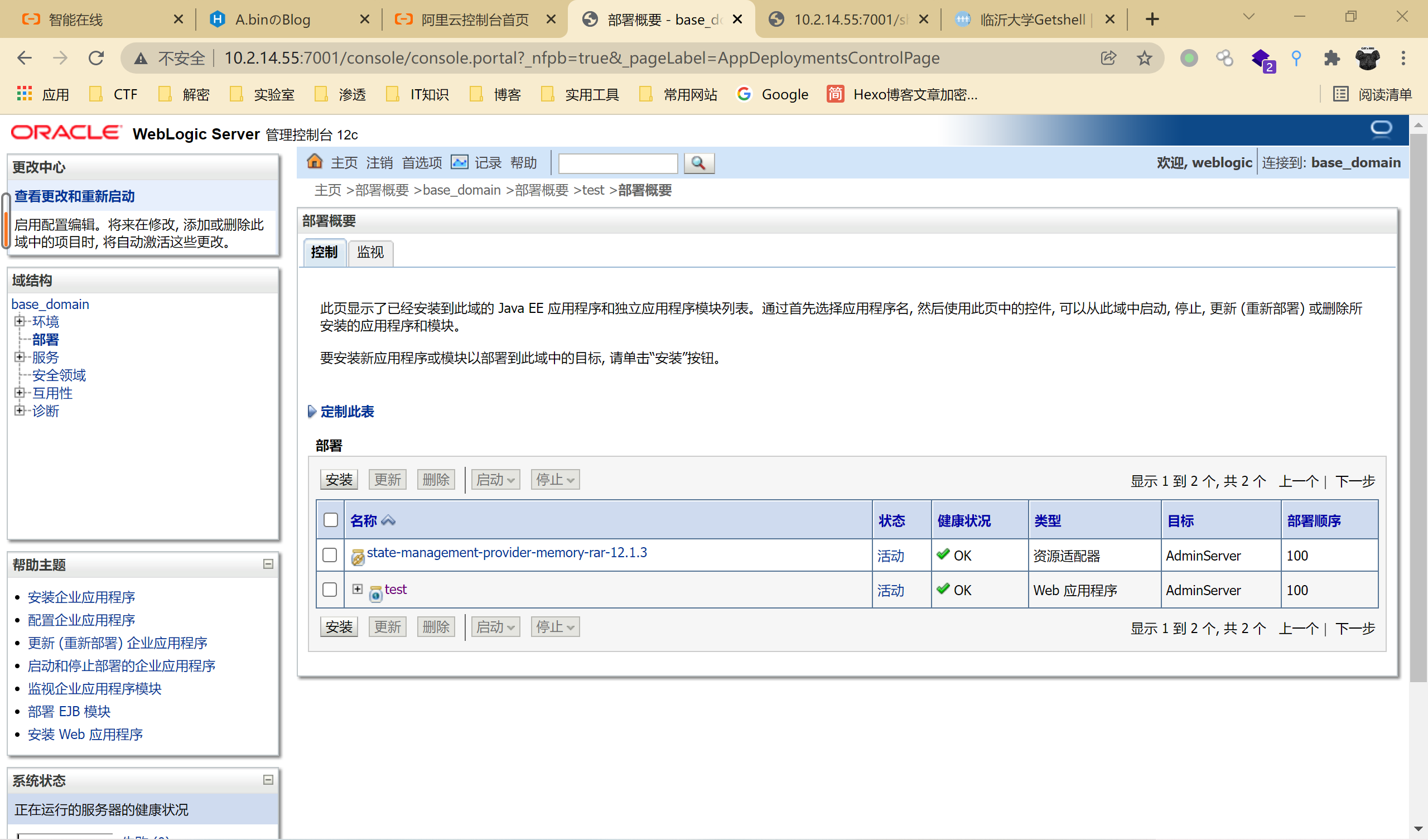This screenshot has width=1428, height=840.
Task: Click the top 更新 button
Action: coord(388,480)
